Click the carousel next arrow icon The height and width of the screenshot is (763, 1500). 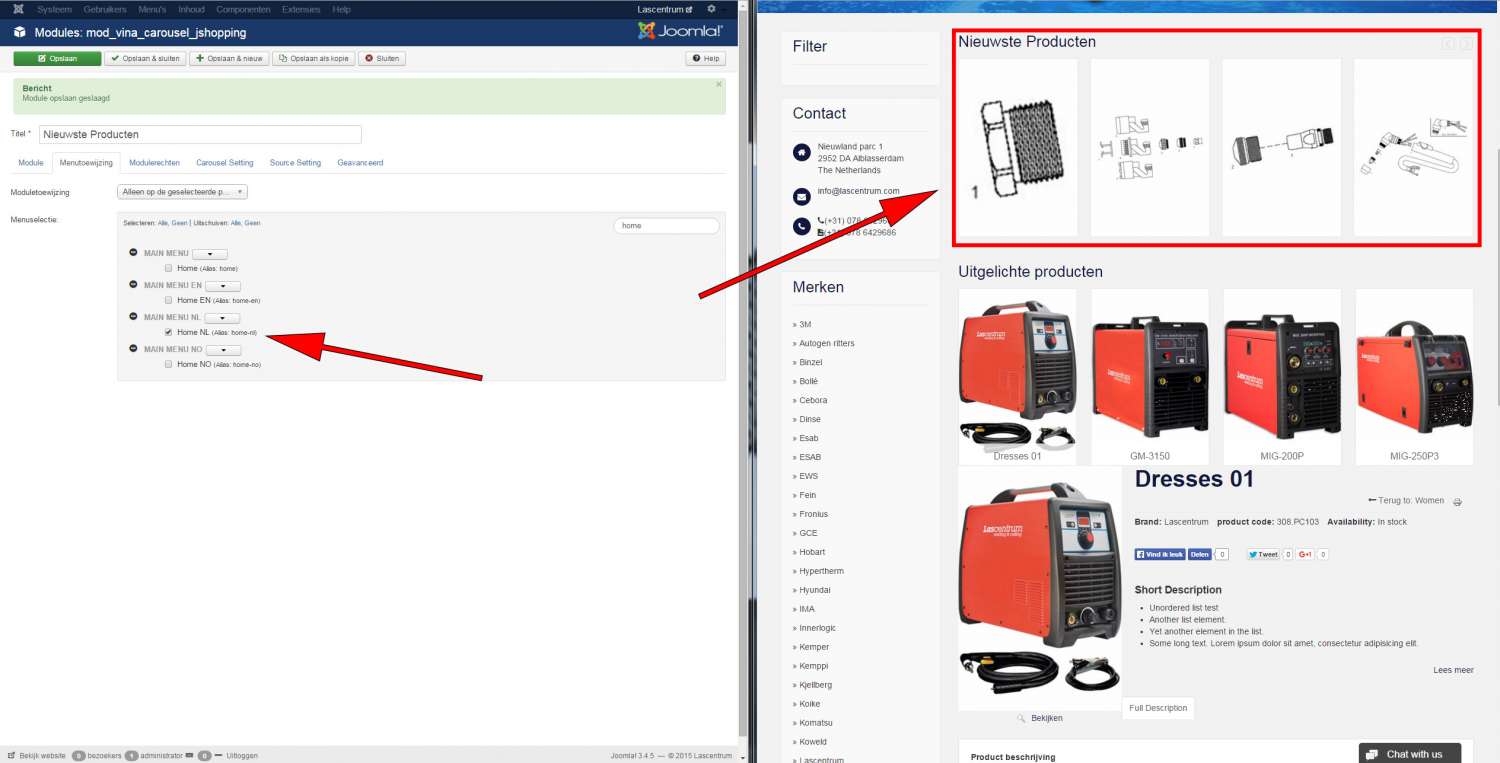[1465, 44]
